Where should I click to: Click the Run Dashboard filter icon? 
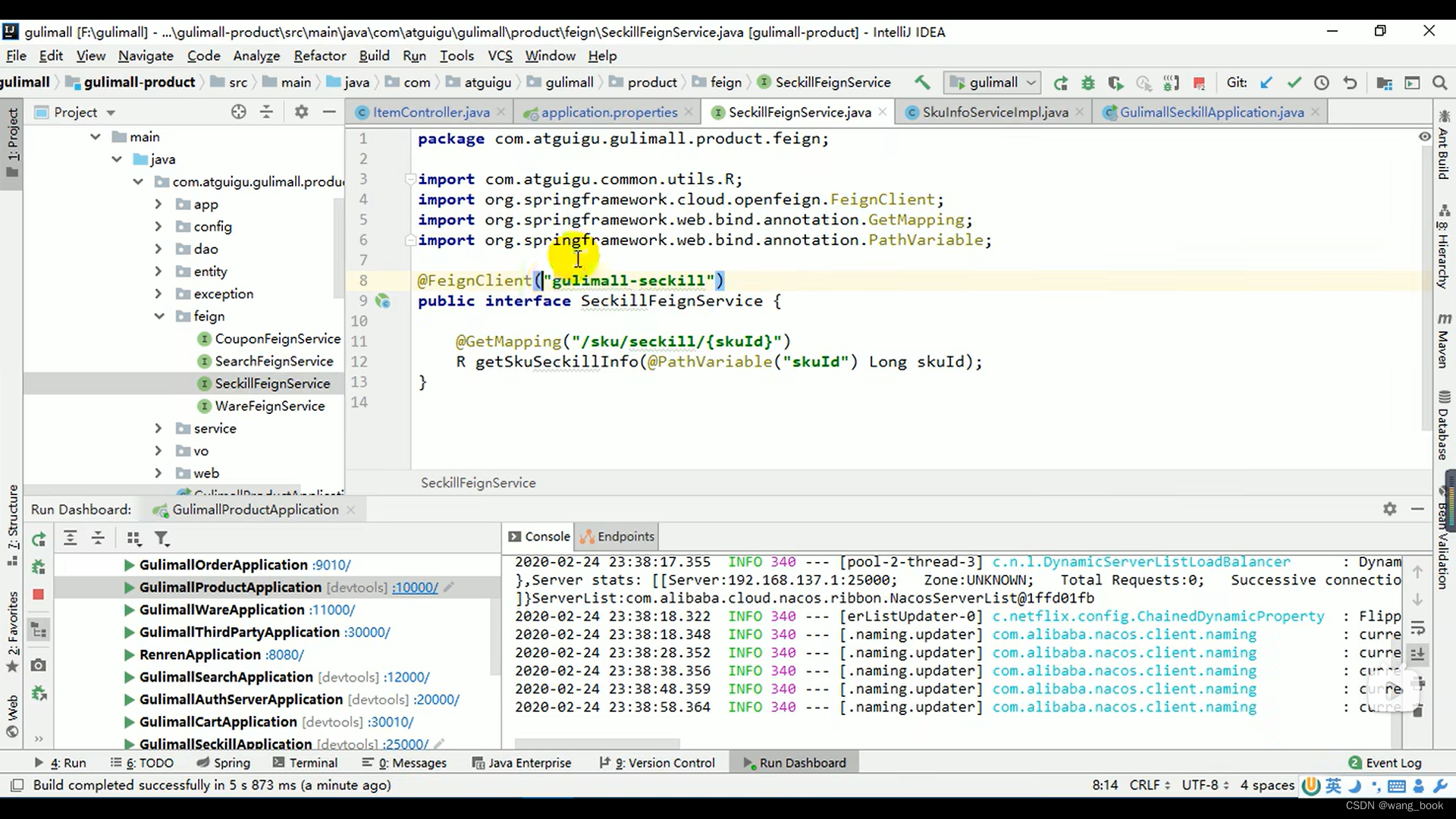pos(162,538)
